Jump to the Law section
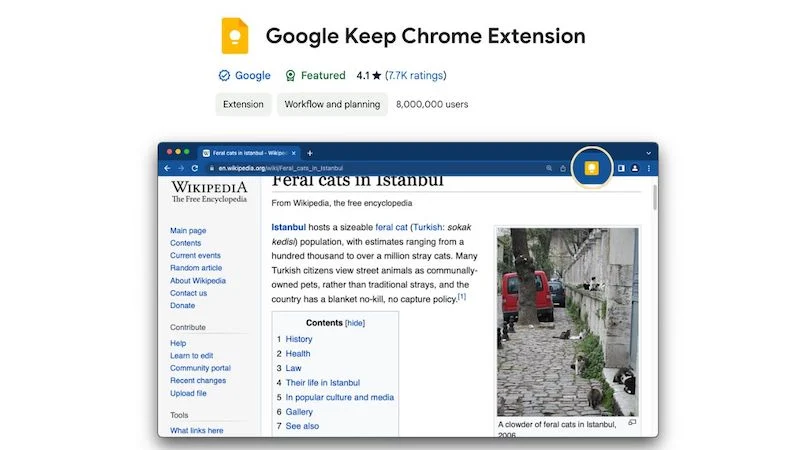The width and height of the screenshot is (800, 450). point(293,368)
